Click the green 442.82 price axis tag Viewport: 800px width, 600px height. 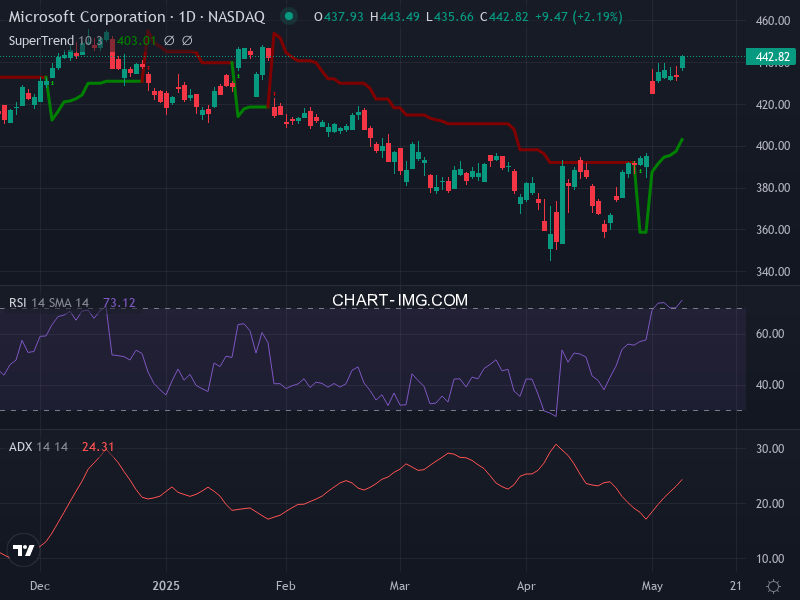pyautogui.click(x=770, y=57)
